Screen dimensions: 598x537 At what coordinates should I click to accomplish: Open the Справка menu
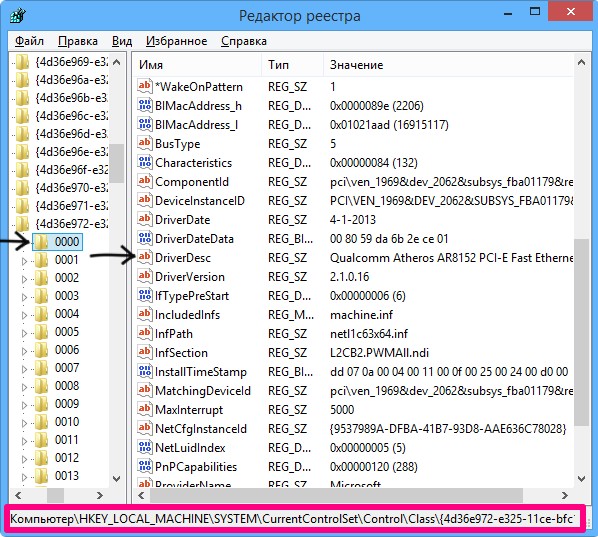click(x=244, y=41)
